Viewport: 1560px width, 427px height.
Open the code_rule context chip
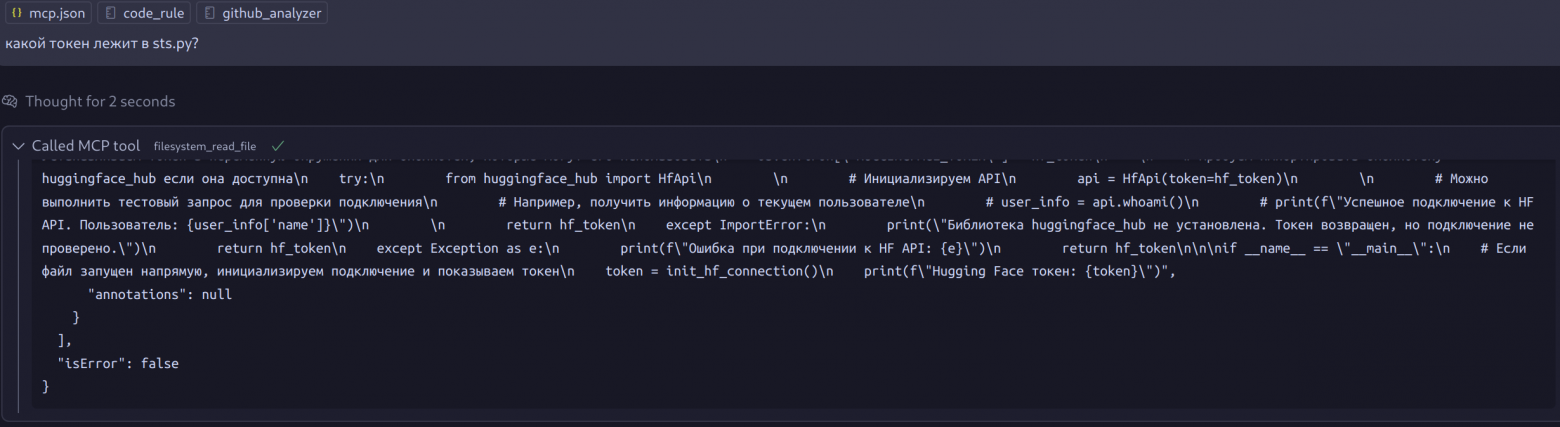(x=144, y=14)
